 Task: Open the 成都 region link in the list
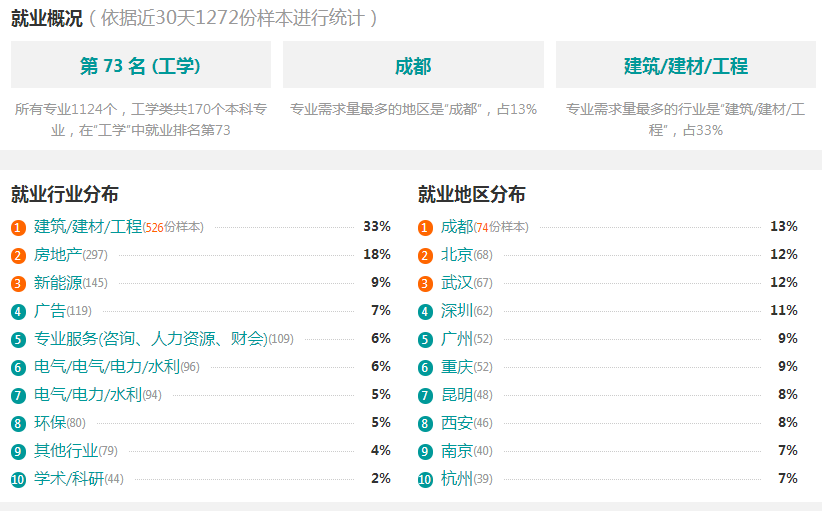(457, 226)
